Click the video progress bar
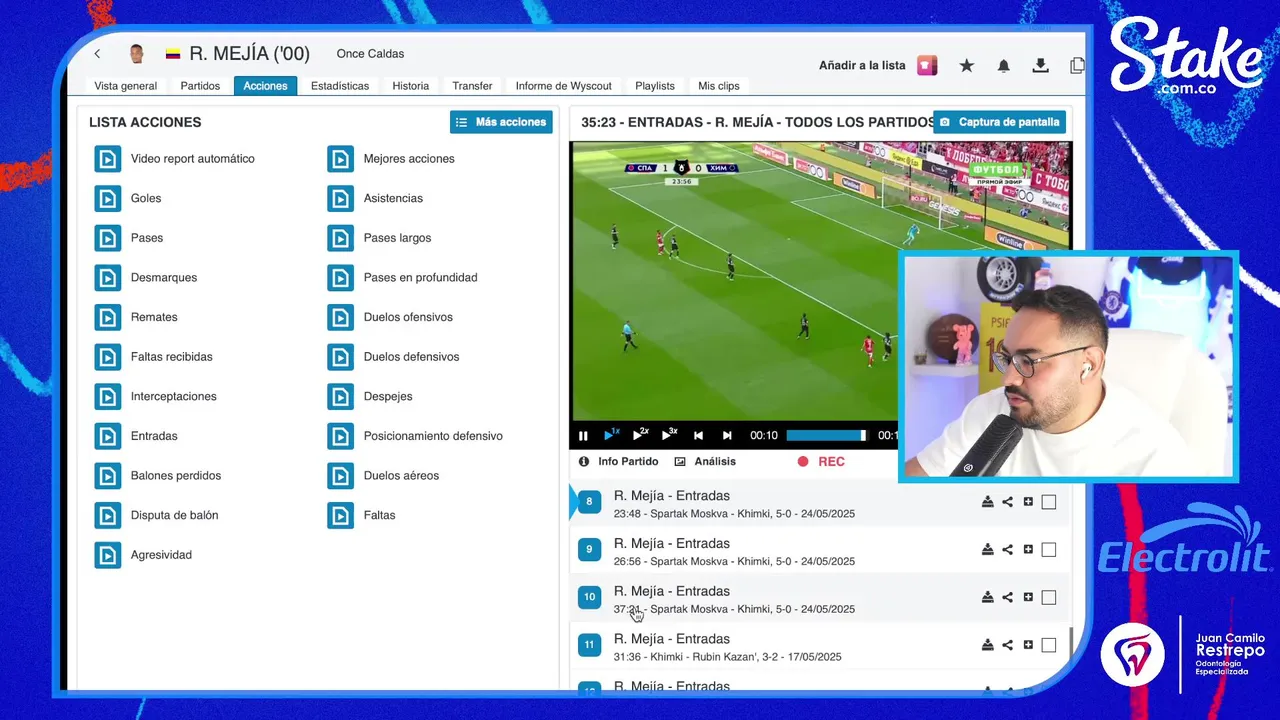 click(826, 435)
